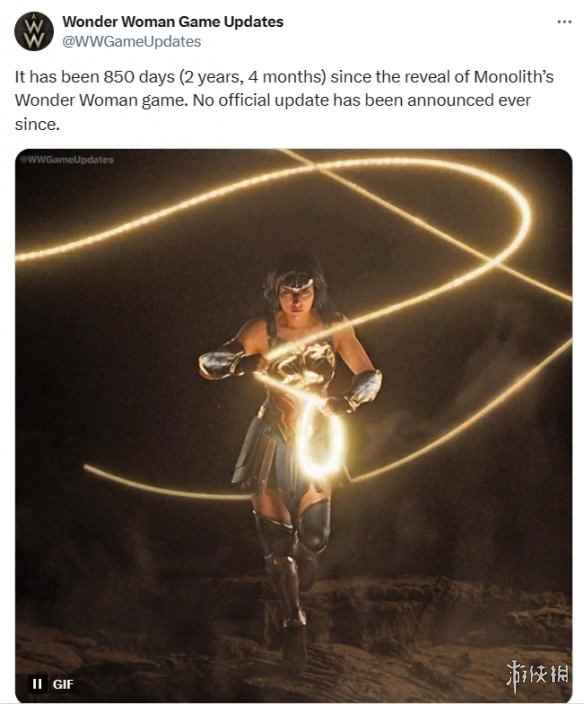584x704 pixels.
Task: Click "(2 years, 4 months)" in the tweet
Action: pos(253,77)
